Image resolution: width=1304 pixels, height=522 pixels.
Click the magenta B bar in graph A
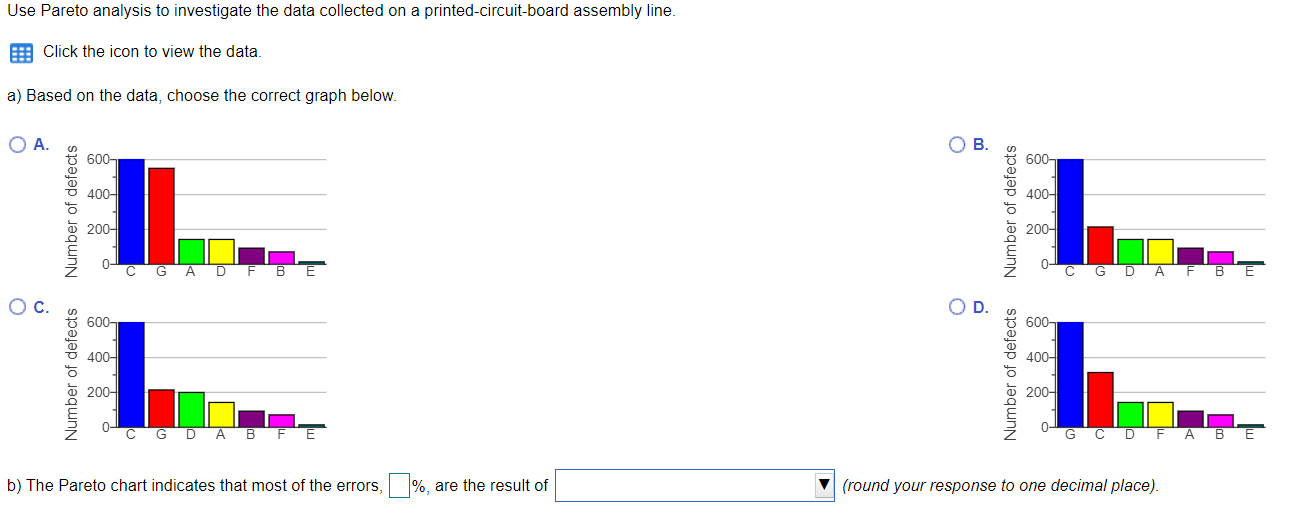point(281,257)
